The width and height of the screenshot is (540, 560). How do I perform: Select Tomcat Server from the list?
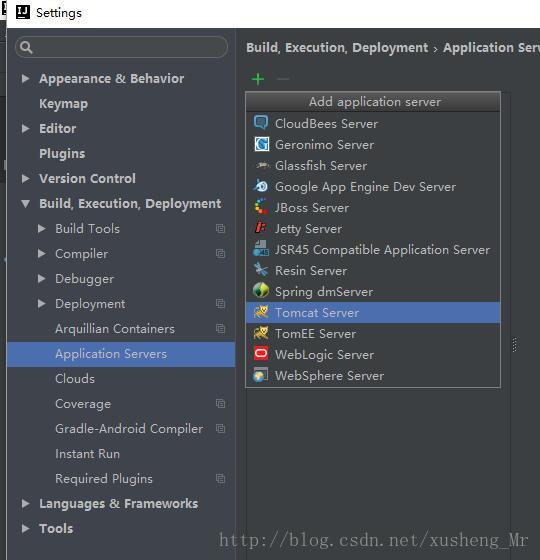click(373, 312)
